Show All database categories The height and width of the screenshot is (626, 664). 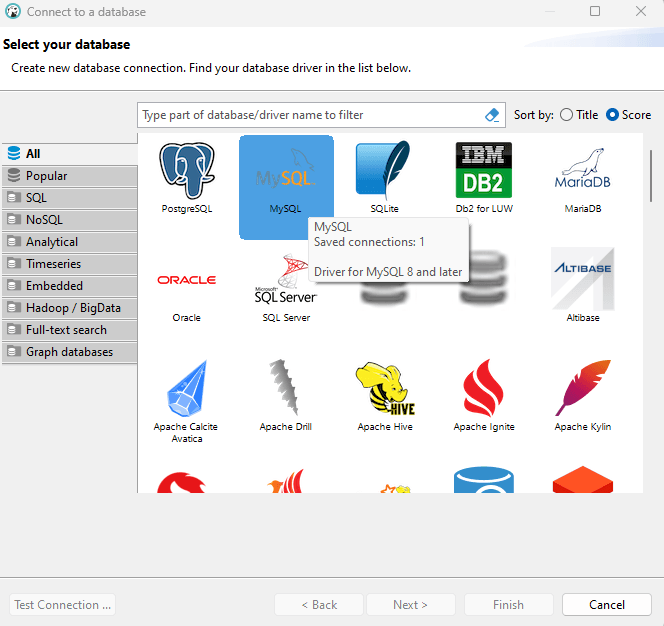pyautogui.click(x=70, y=154)
